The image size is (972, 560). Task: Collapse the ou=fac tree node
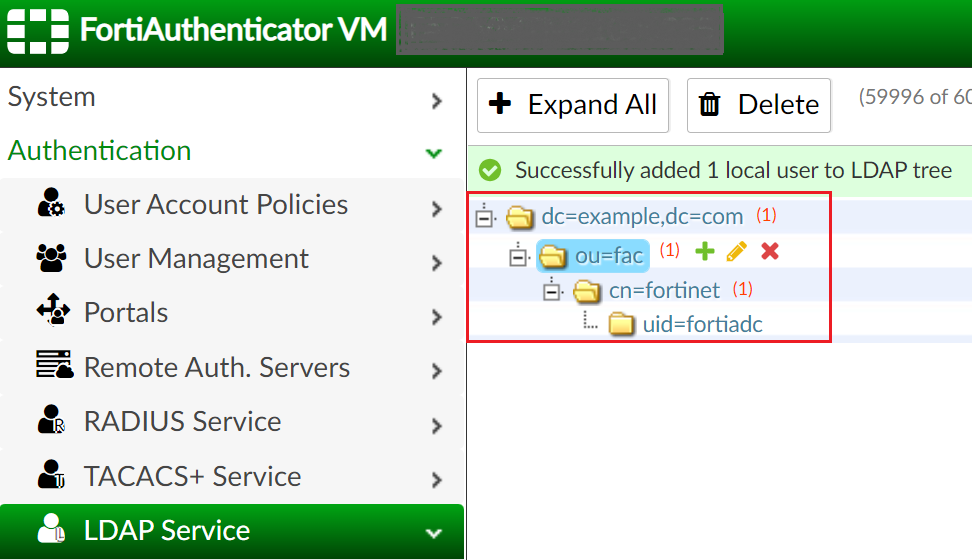pos(518,255)
